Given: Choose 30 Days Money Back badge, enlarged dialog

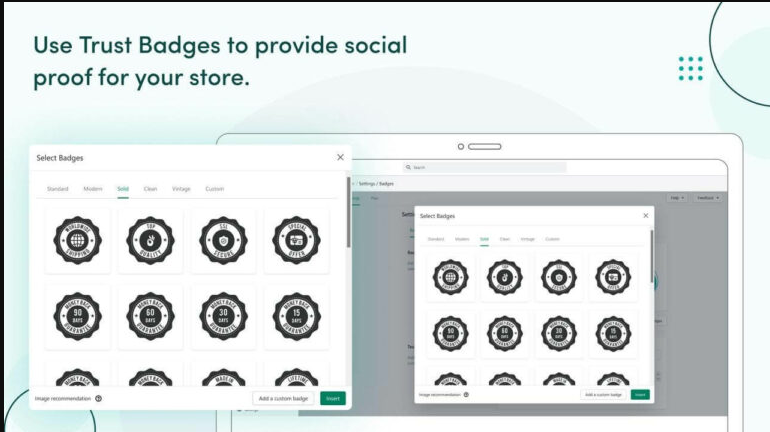Looking at the screenshot, I should [223, 317].
